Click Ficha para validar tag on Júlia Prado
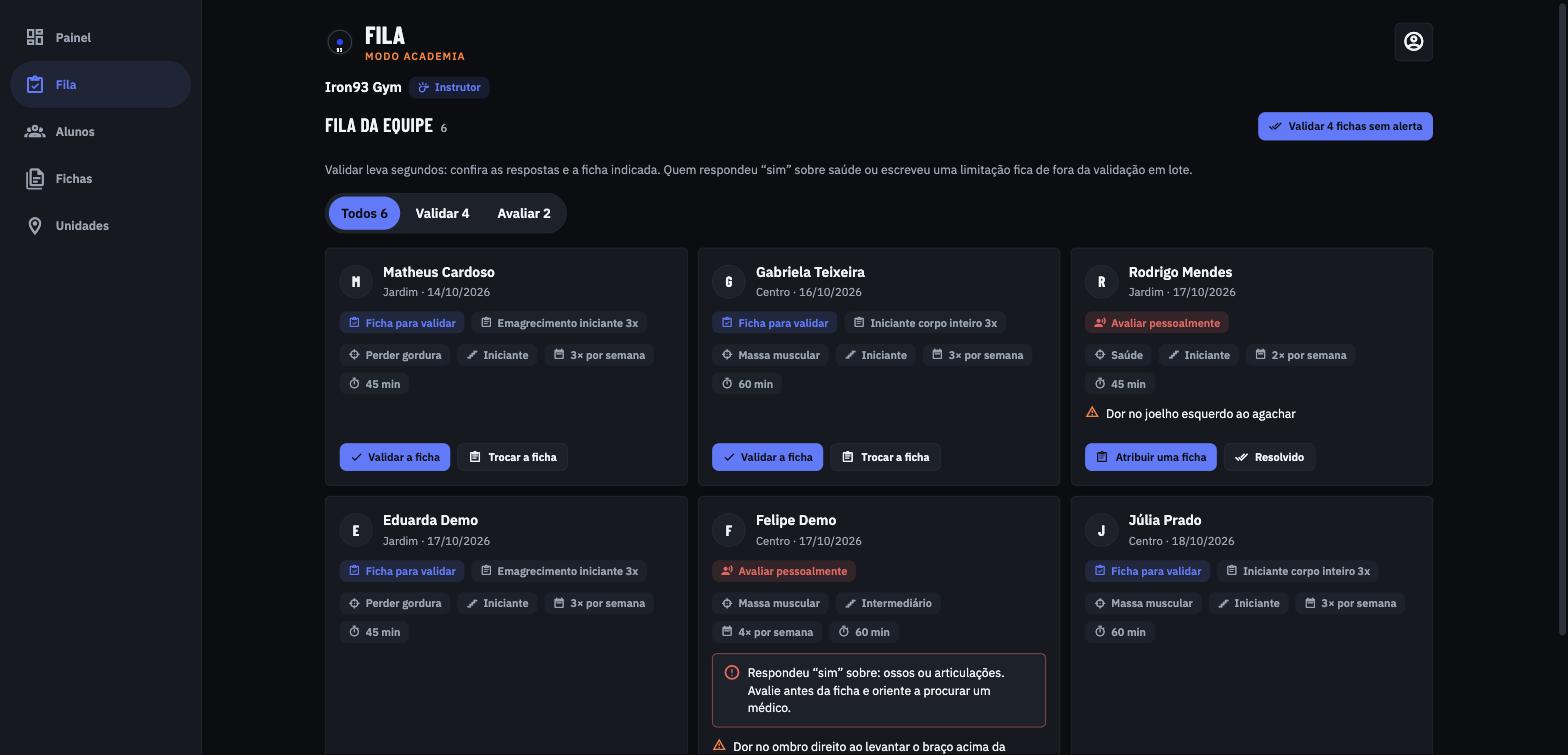The height and width of the screenshot is (755, 1568). [x=1148, y=571]
